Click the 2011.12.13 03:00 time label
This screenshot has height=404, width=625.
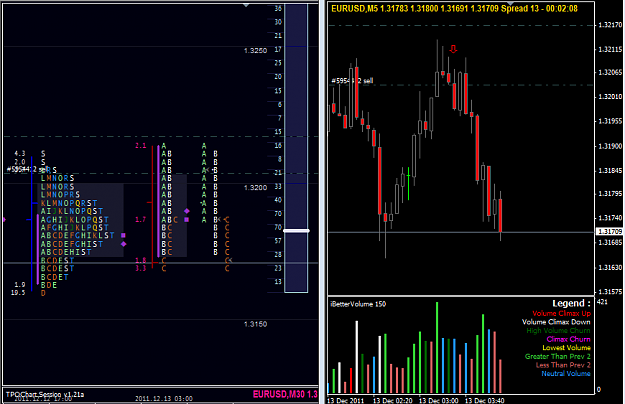164,399
